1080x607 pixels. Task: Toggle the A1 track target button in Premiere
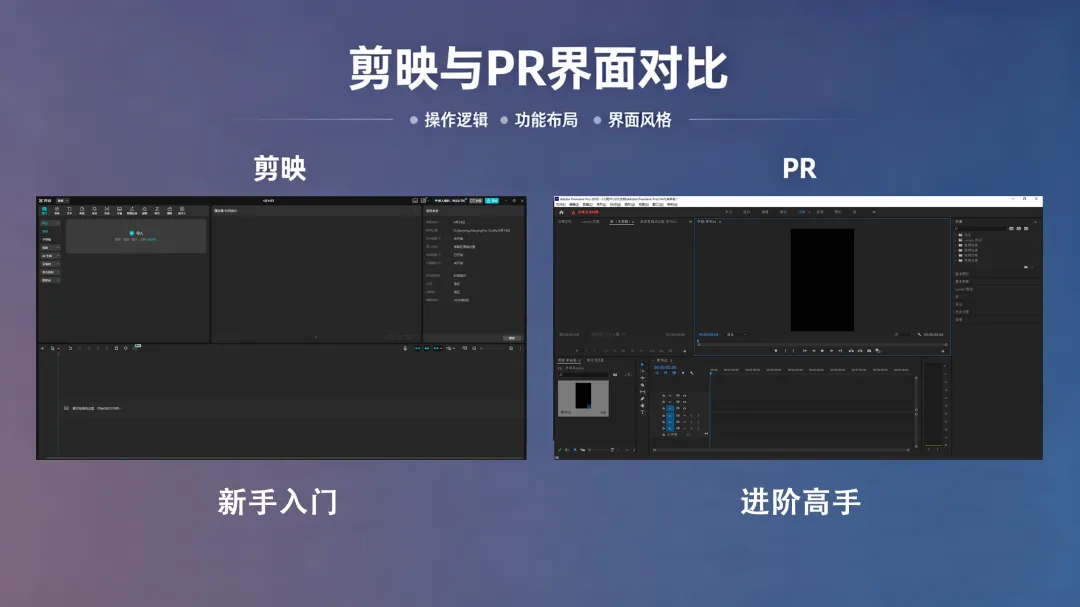point(670,415)
